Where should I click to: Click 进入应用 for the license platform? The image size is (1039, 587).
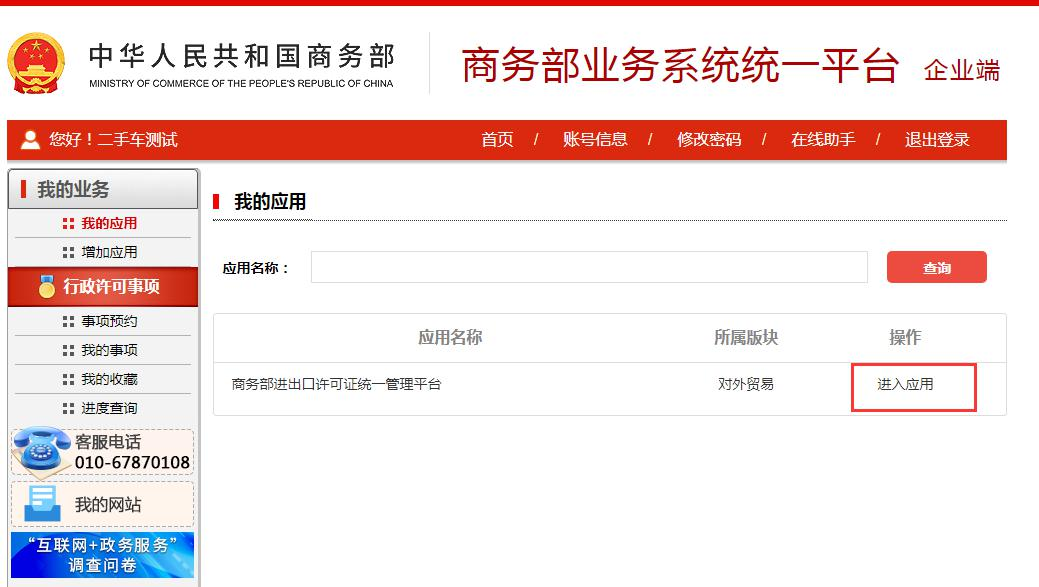pyautogui.click(x=905, y=384)
